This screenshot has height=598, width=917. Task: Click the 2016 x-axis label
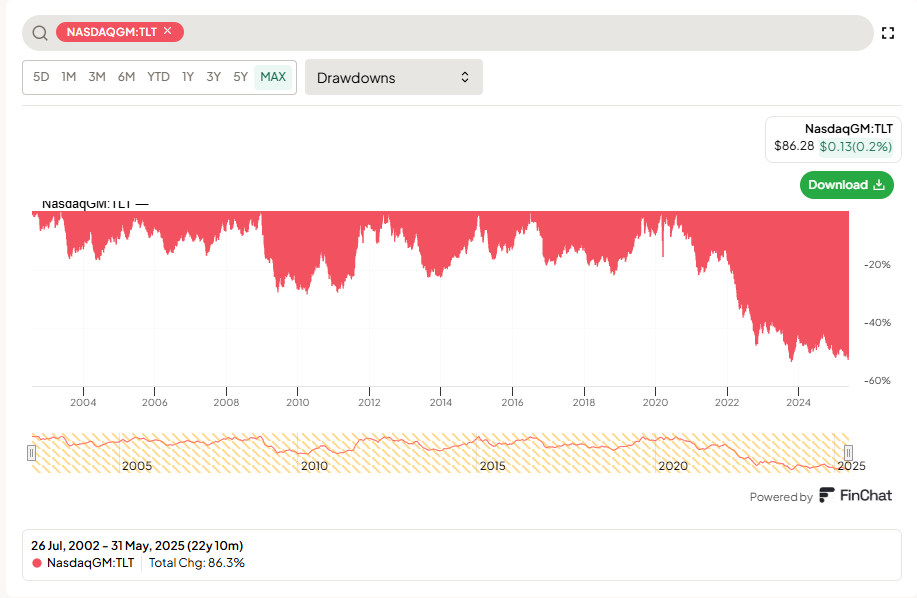click(512, 402)
